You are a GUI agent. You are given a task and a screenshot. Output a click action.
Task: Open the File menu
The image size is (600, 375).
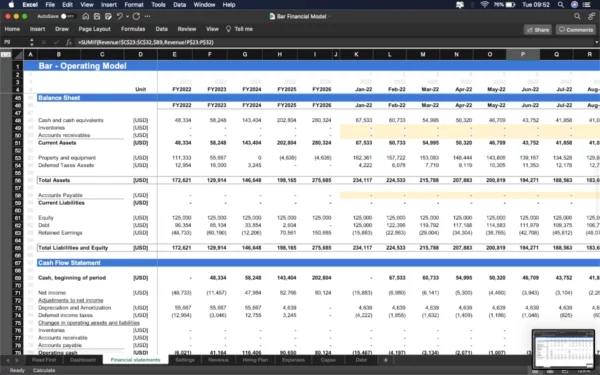pyautogui.click(x=50, y=5)
